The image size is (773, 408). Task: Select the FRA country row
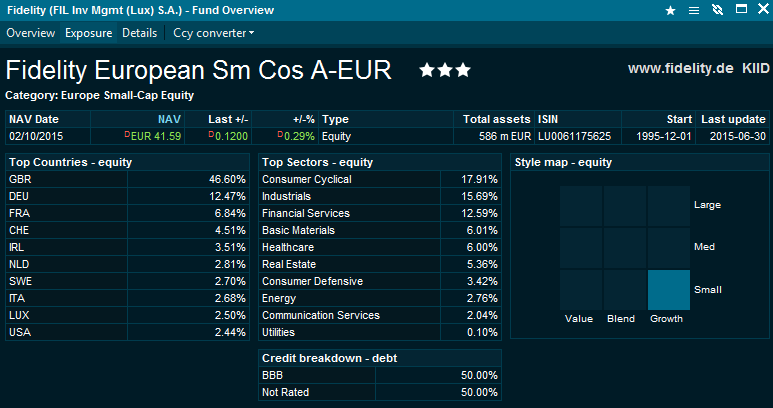(128, 213)
